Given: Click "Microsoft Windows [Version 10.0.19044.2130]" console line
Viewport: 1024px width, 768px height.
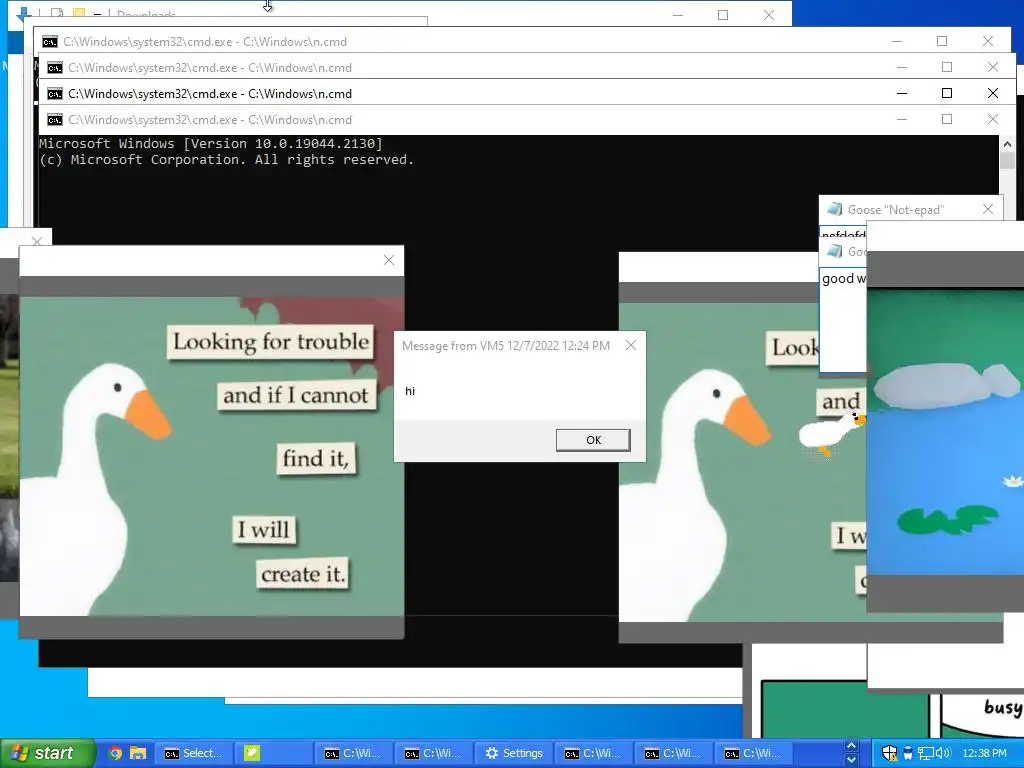Looking at the screenshot, I should coord(211,144).
